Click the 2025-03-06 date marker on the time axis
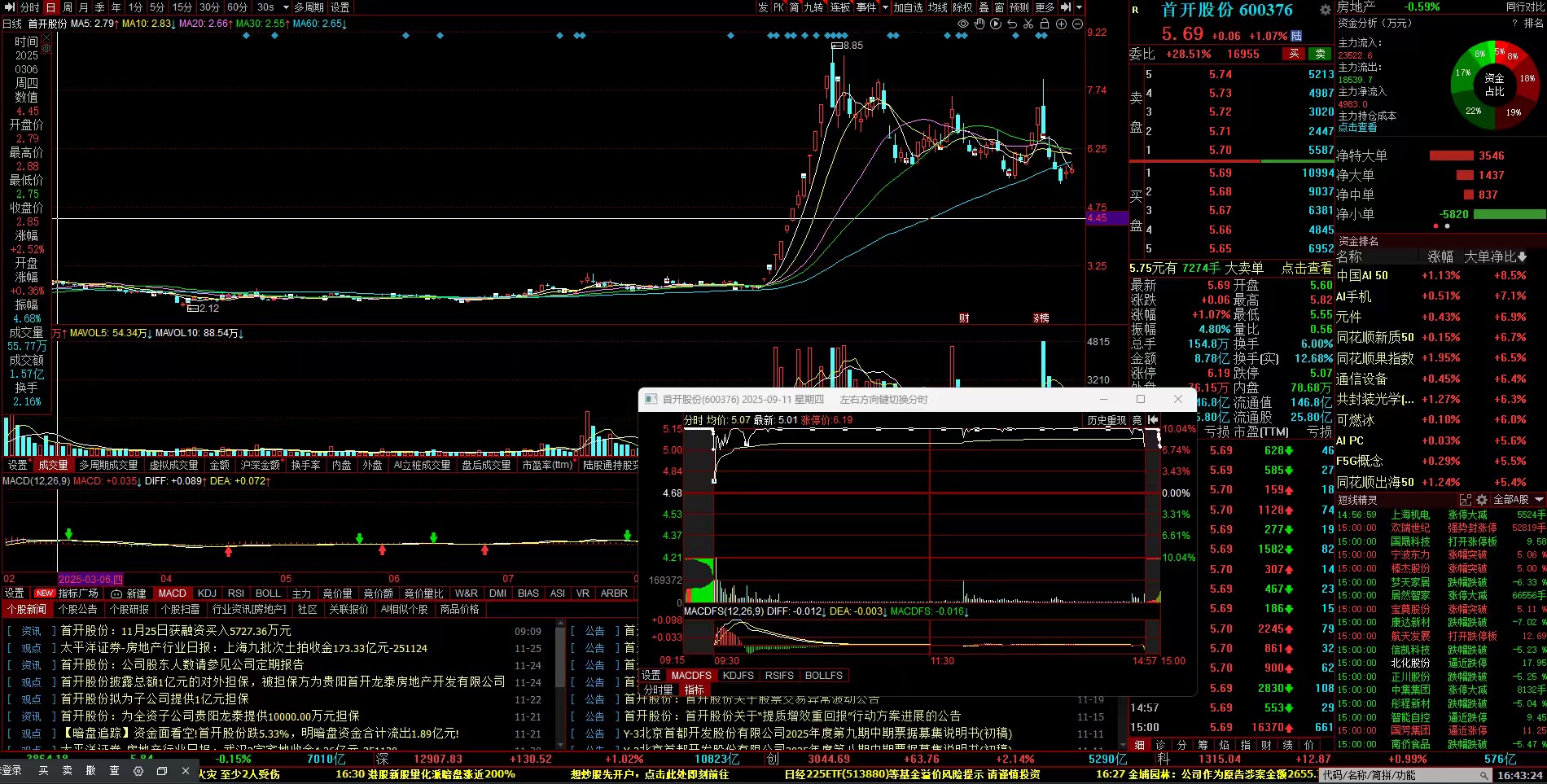 [x=90, y=580]
